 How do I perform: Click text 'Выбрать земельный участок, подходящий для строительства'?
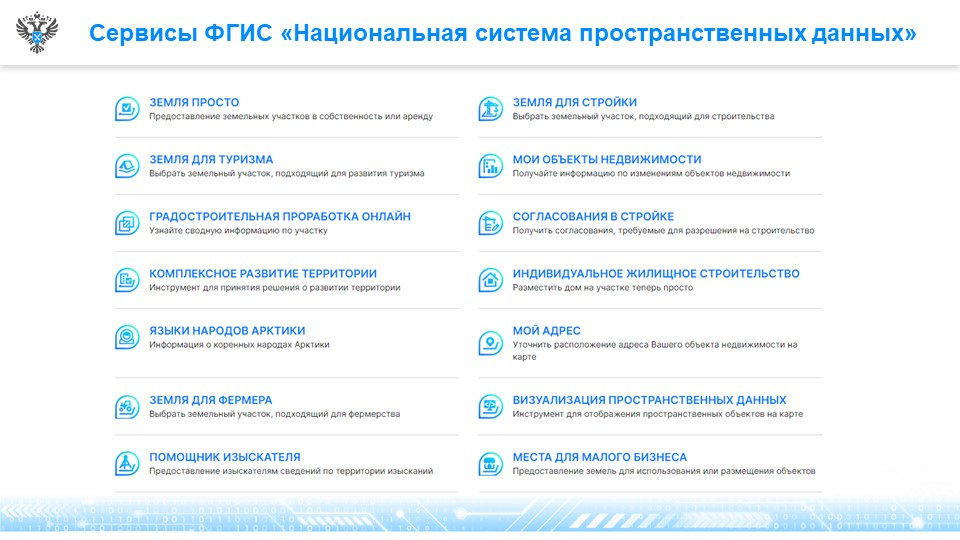pyautogui.click(x=643, y=116)
